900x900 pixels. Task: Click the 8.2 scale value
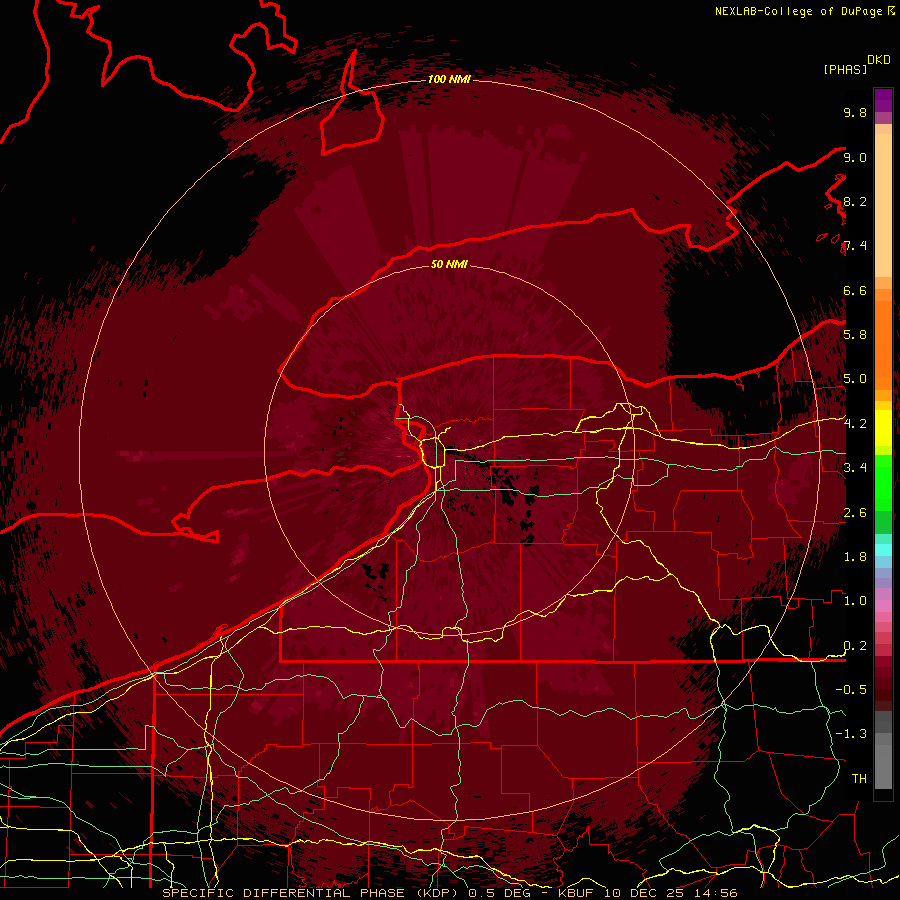pyautogui.click(x=855, y=201)
